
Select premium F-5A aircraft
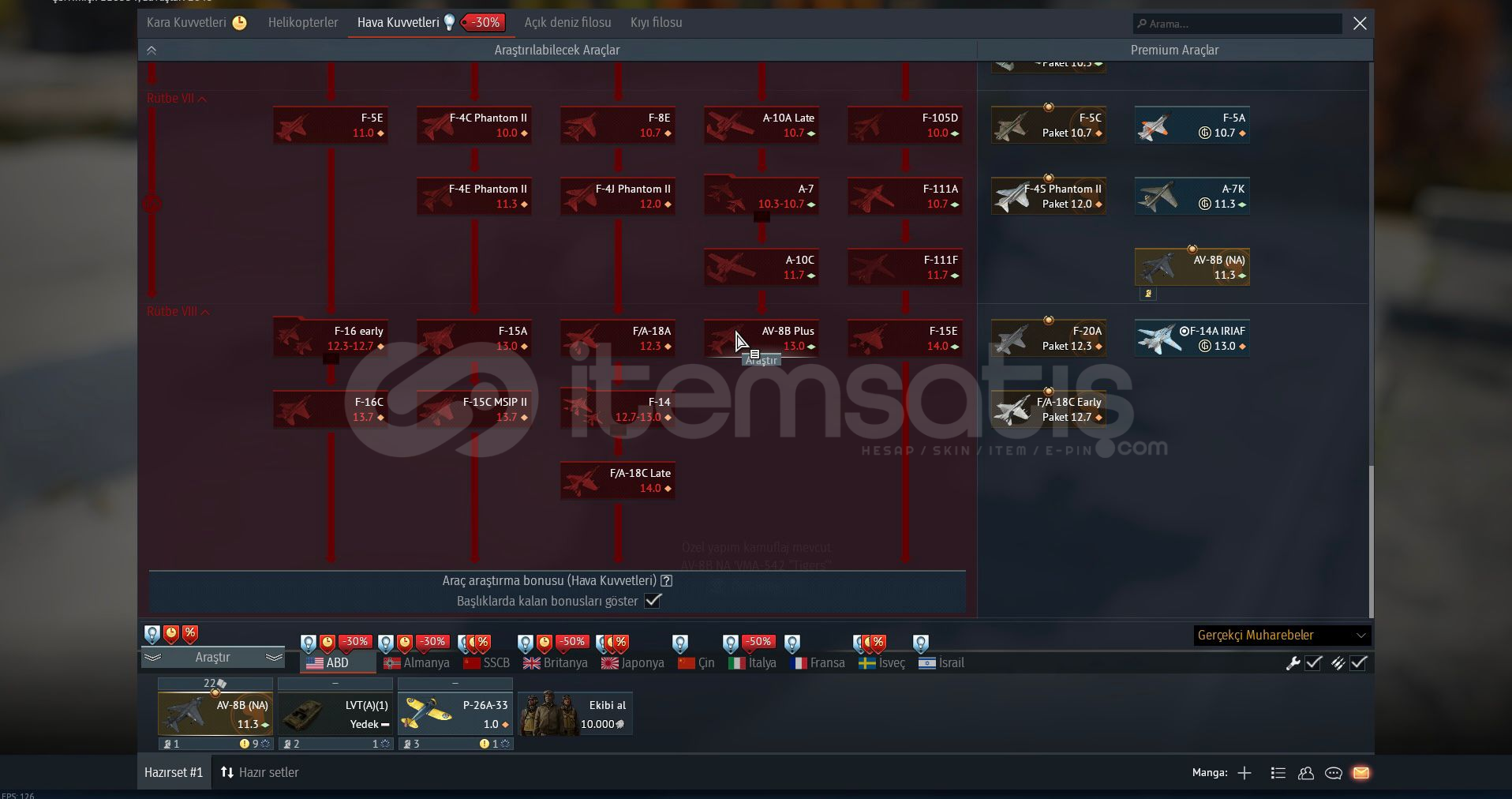coord(1192,126)
